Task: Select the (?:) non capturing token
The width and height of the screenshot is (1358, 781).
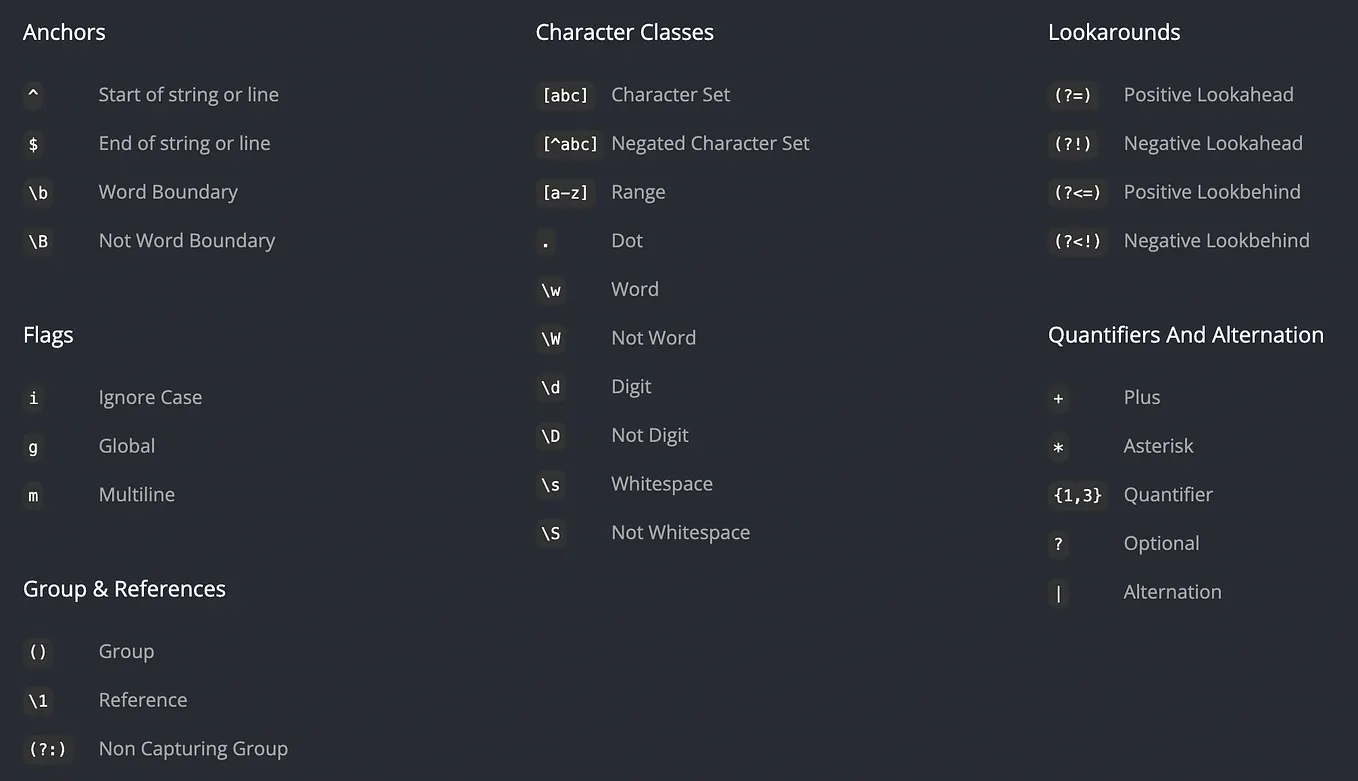Action: pyautogui.click(x=47, y=750)
